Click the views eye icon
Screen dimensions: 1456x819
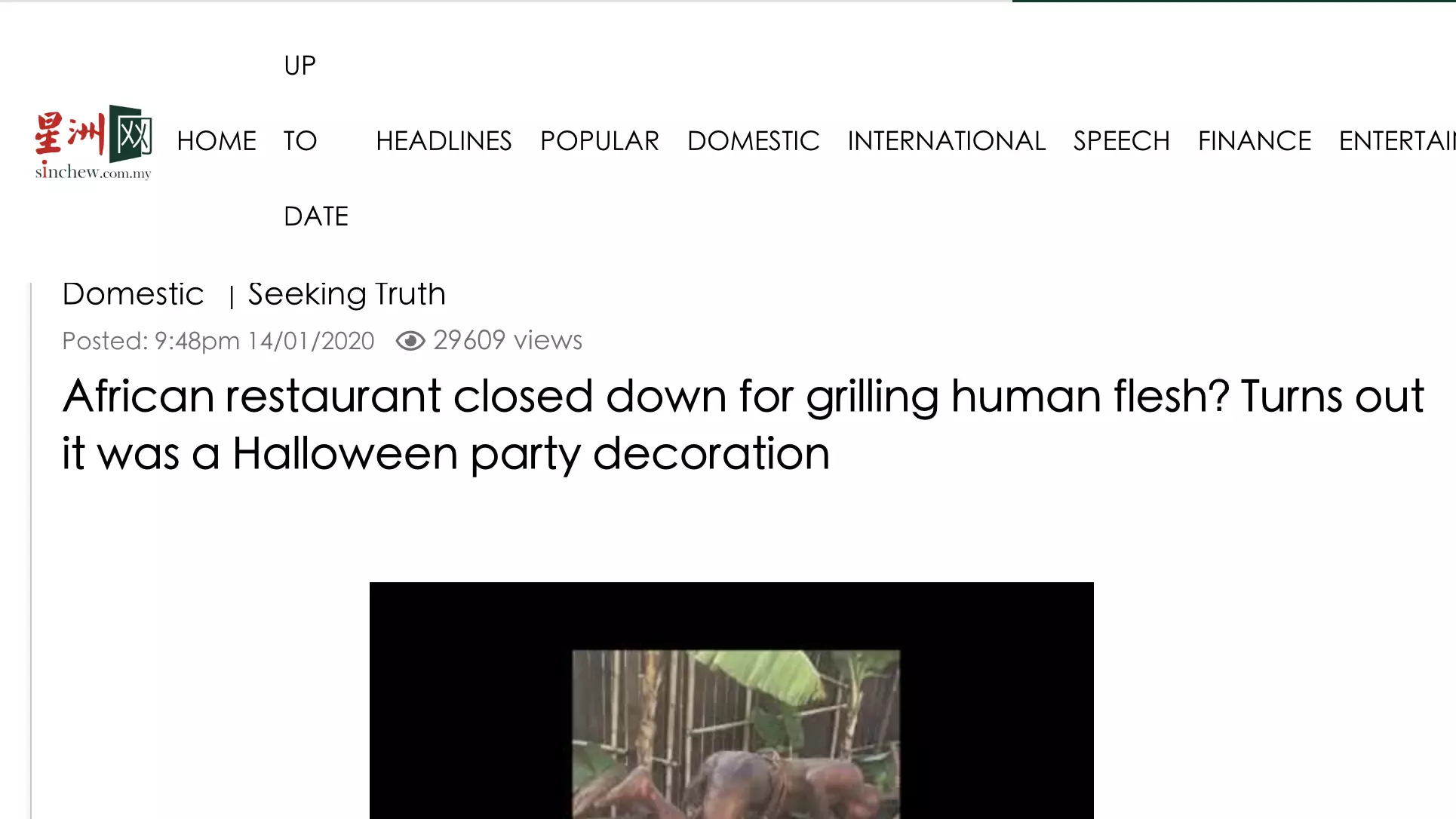[x=410, y=341]
